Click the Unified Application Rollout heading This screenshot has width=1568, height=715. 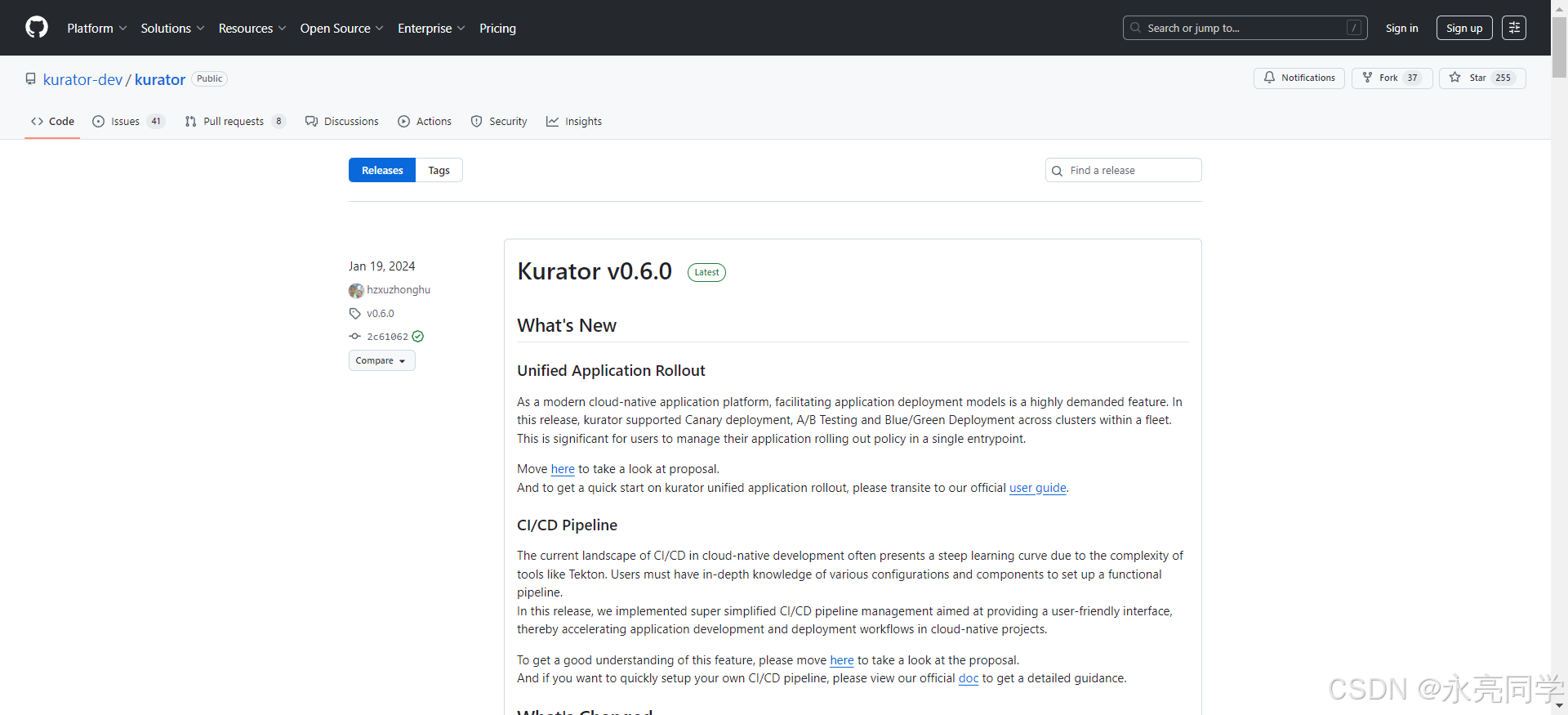pyautogui.click(x=611, y=370)
